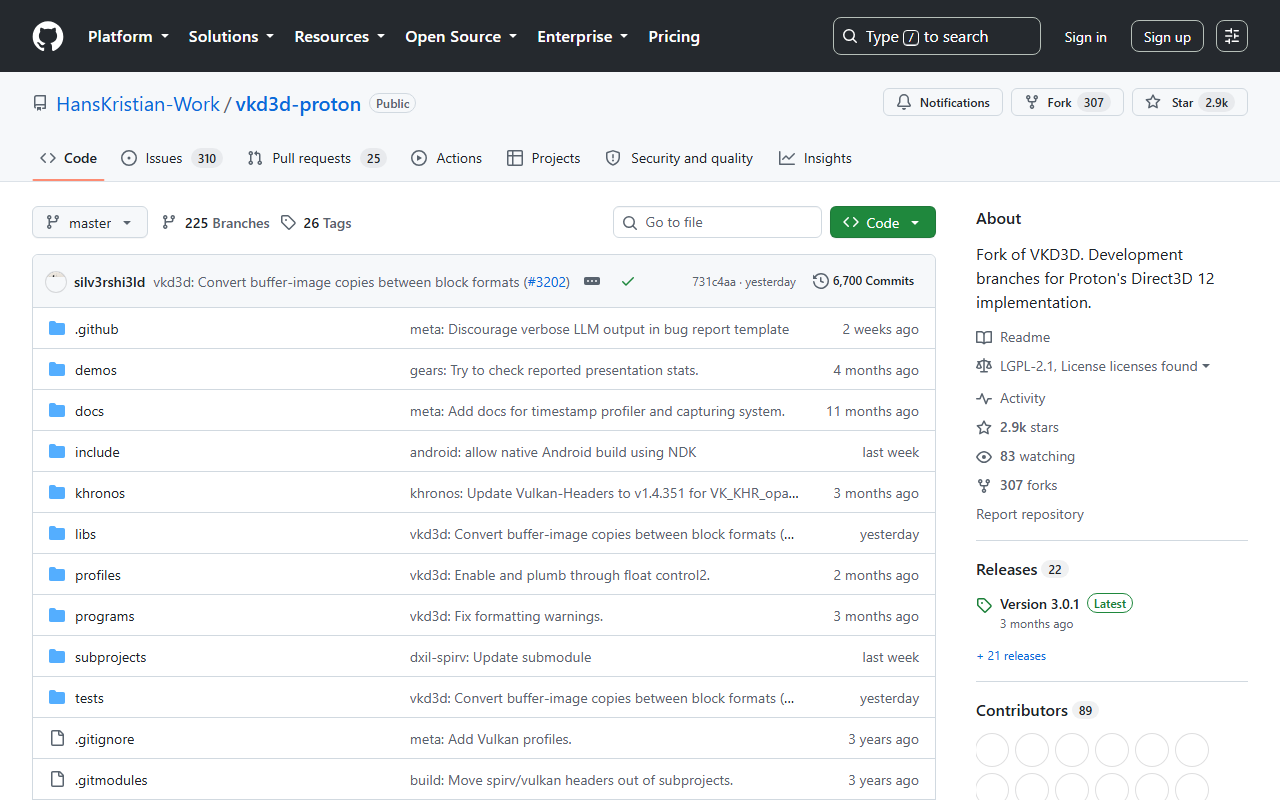Switch to the Actions tab
1280x800 pixels.
[446, 158]
